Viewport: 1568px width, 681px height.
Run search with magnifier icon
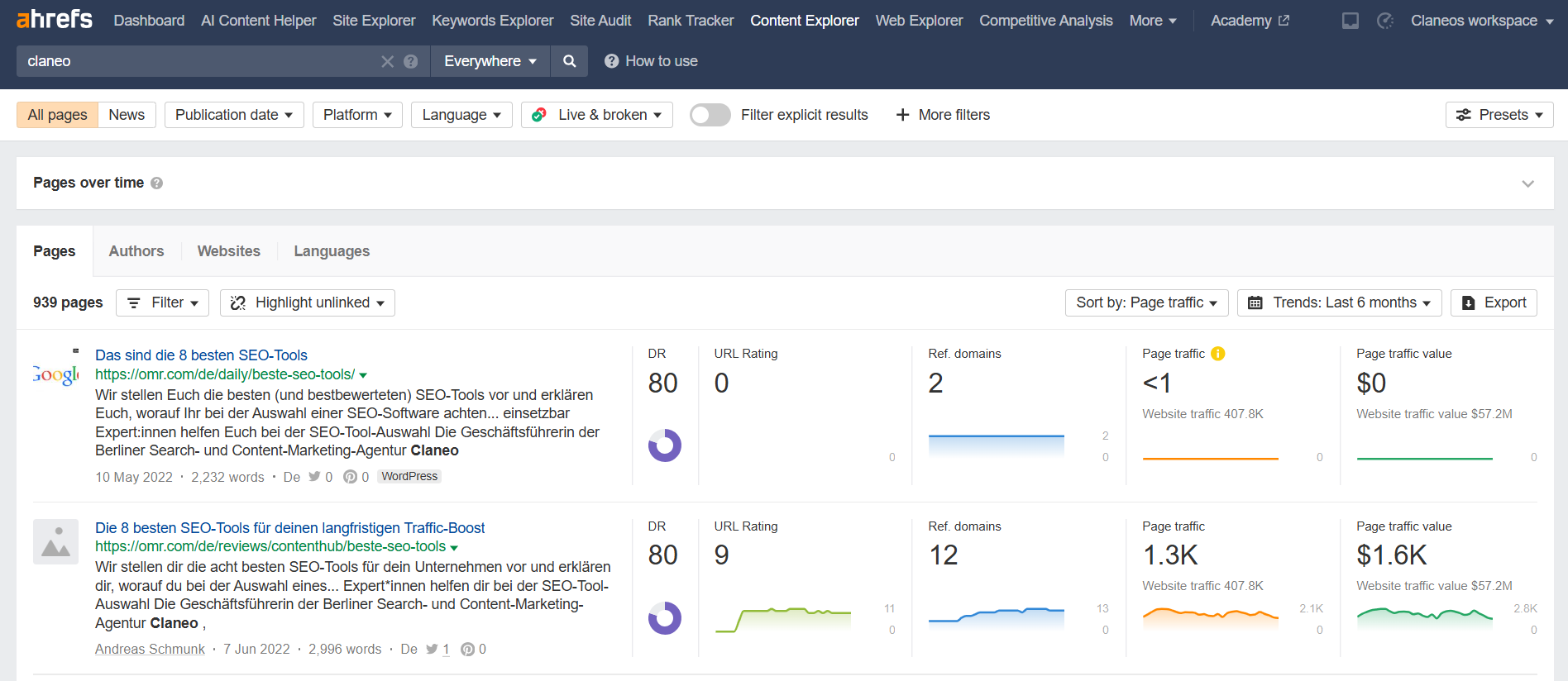(x=569, y=61)
